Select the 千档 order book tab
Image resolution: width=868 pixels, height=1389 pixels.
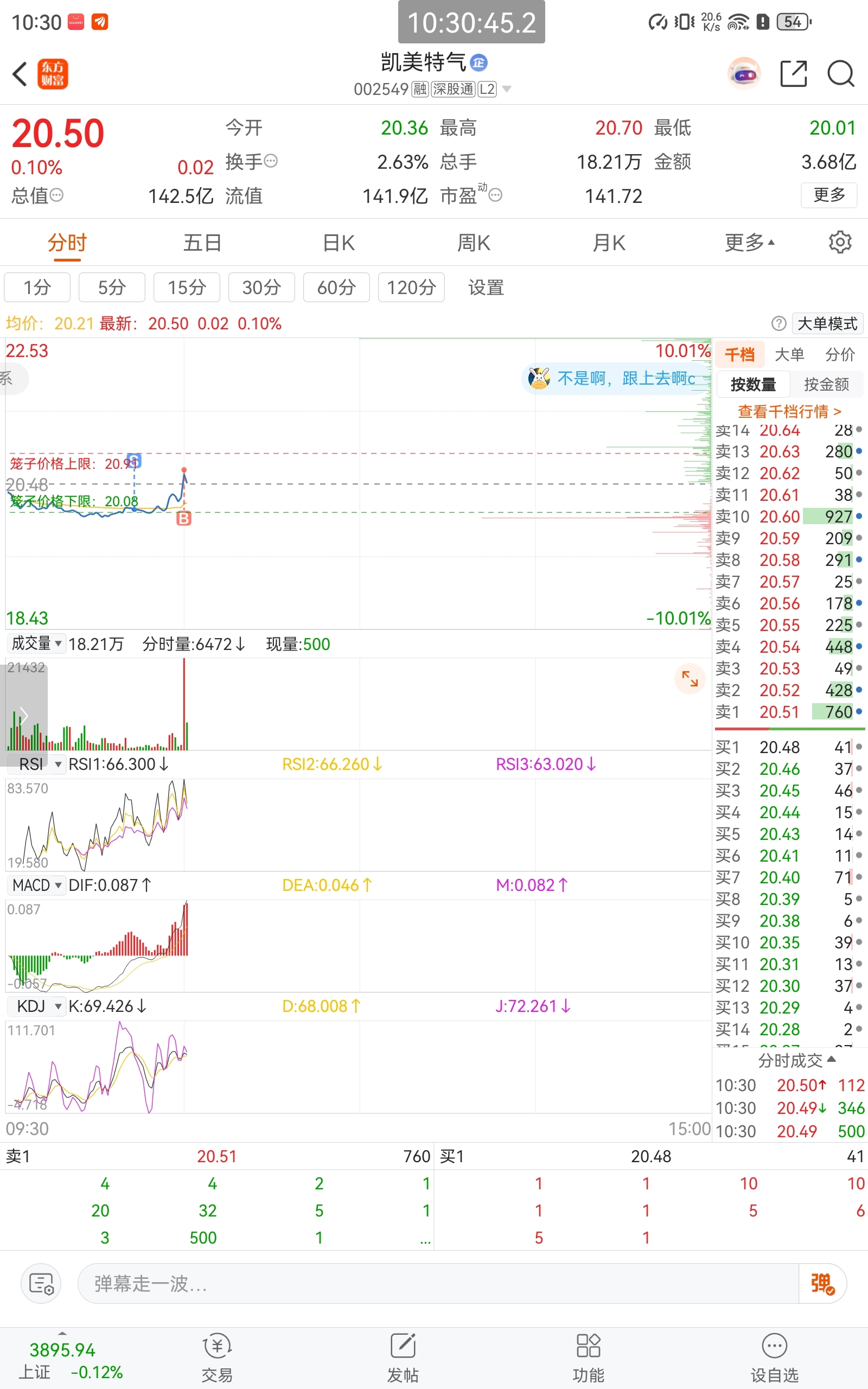[739, 354]
